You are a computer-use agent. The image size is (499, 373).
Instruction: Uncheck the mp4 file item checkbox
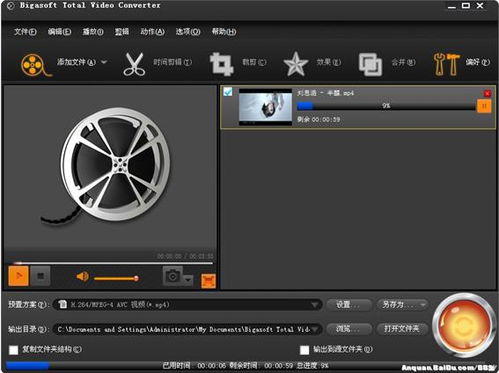228,92
